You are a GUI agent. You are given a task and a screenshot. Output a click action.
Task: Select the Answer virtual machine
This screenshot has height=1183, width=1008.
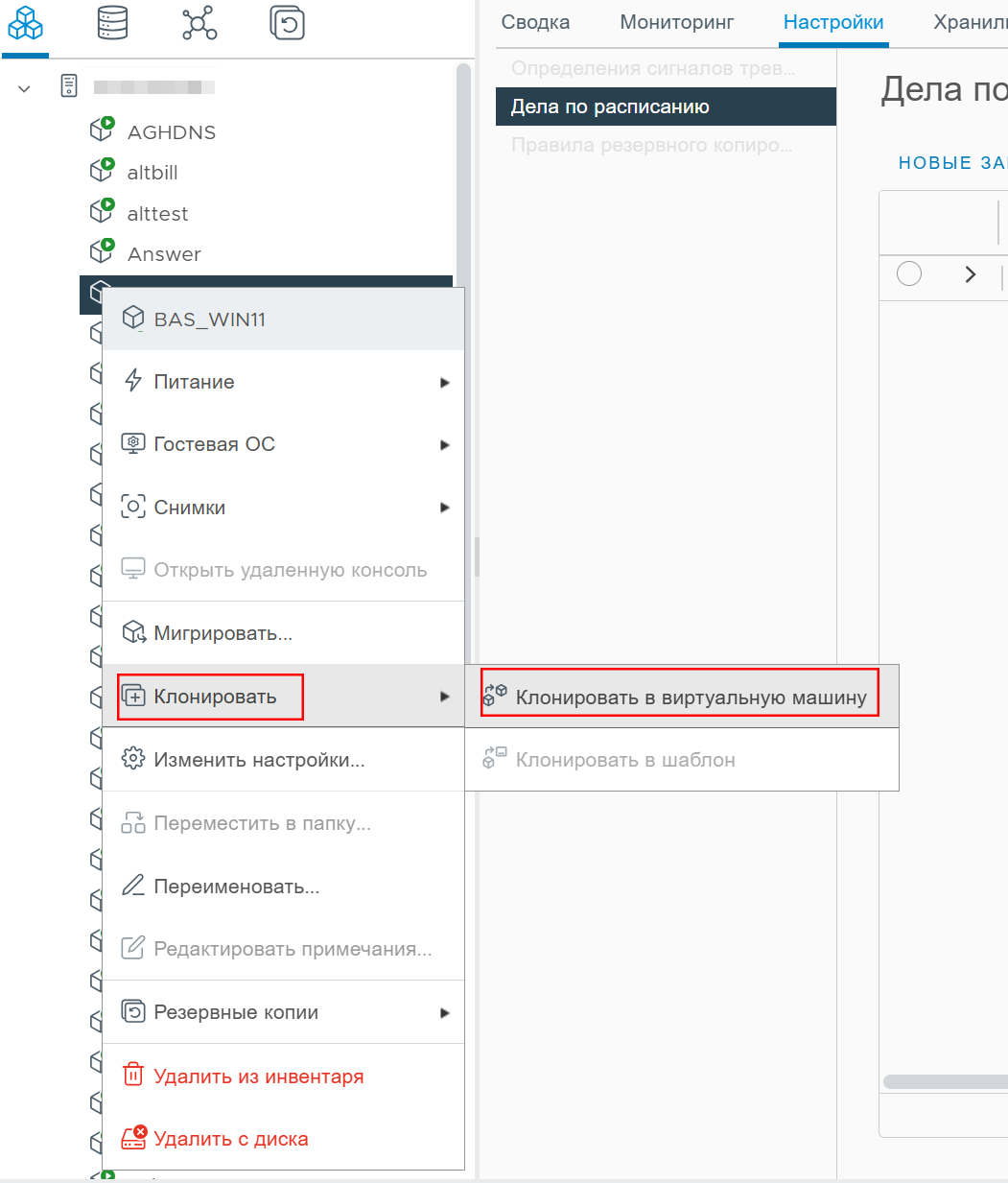[x=164, y=254]
